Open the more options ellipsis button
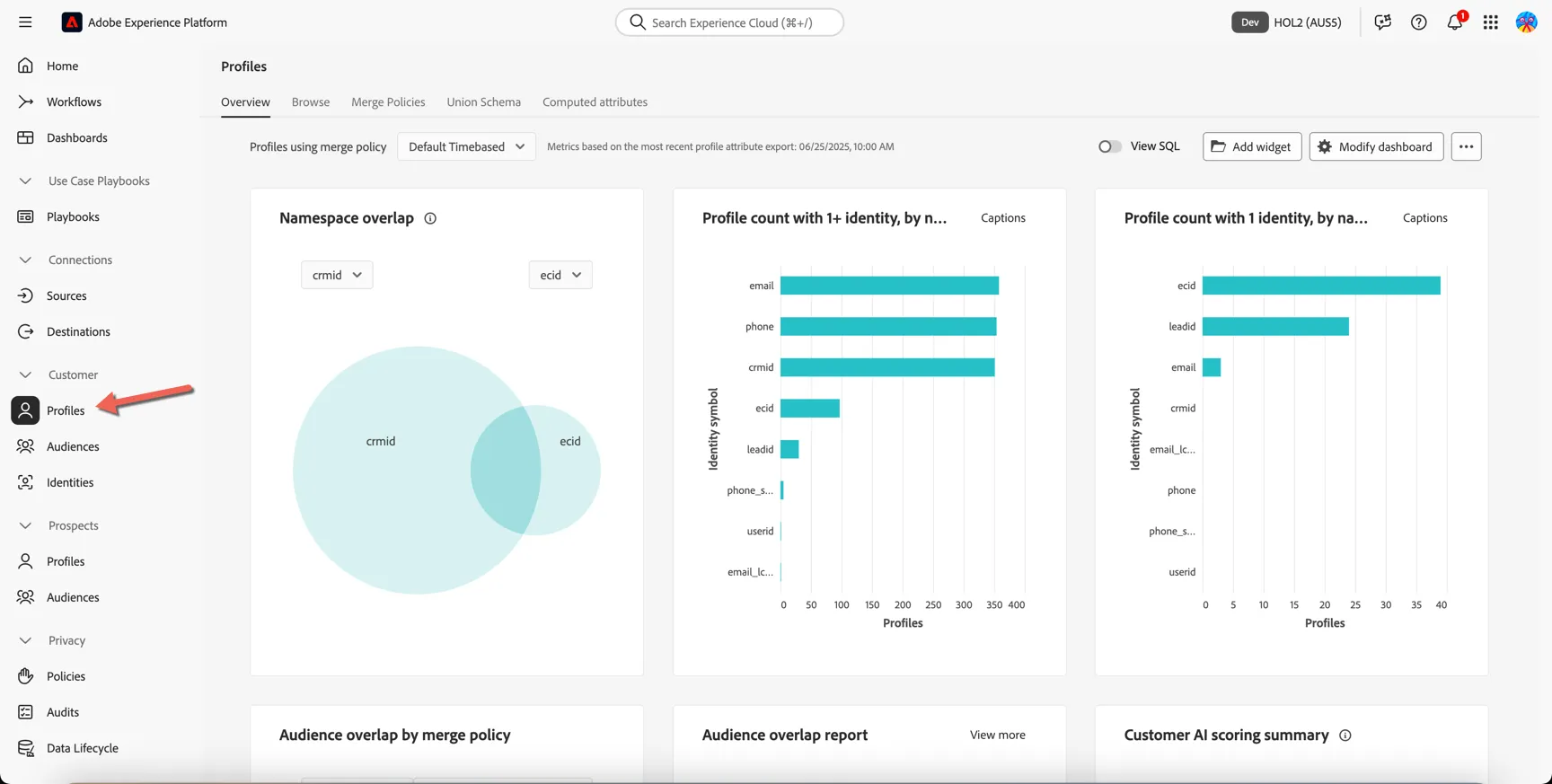The height and width of the screenshot is (784, 1552). 1466,146
